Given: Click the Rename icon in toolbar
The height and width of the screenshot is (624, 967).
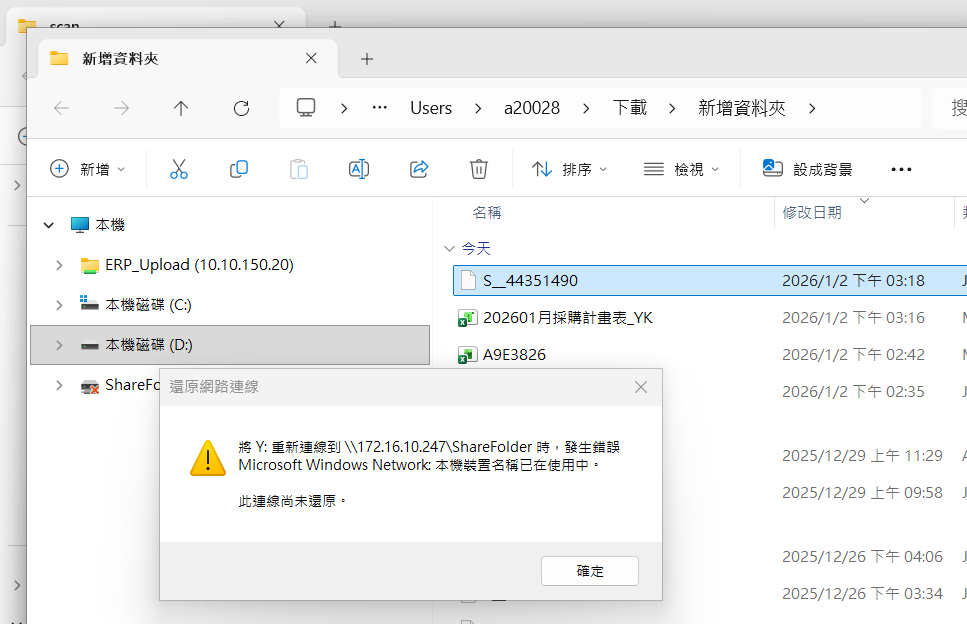Looking at the screenshot, I should [359, 169].
